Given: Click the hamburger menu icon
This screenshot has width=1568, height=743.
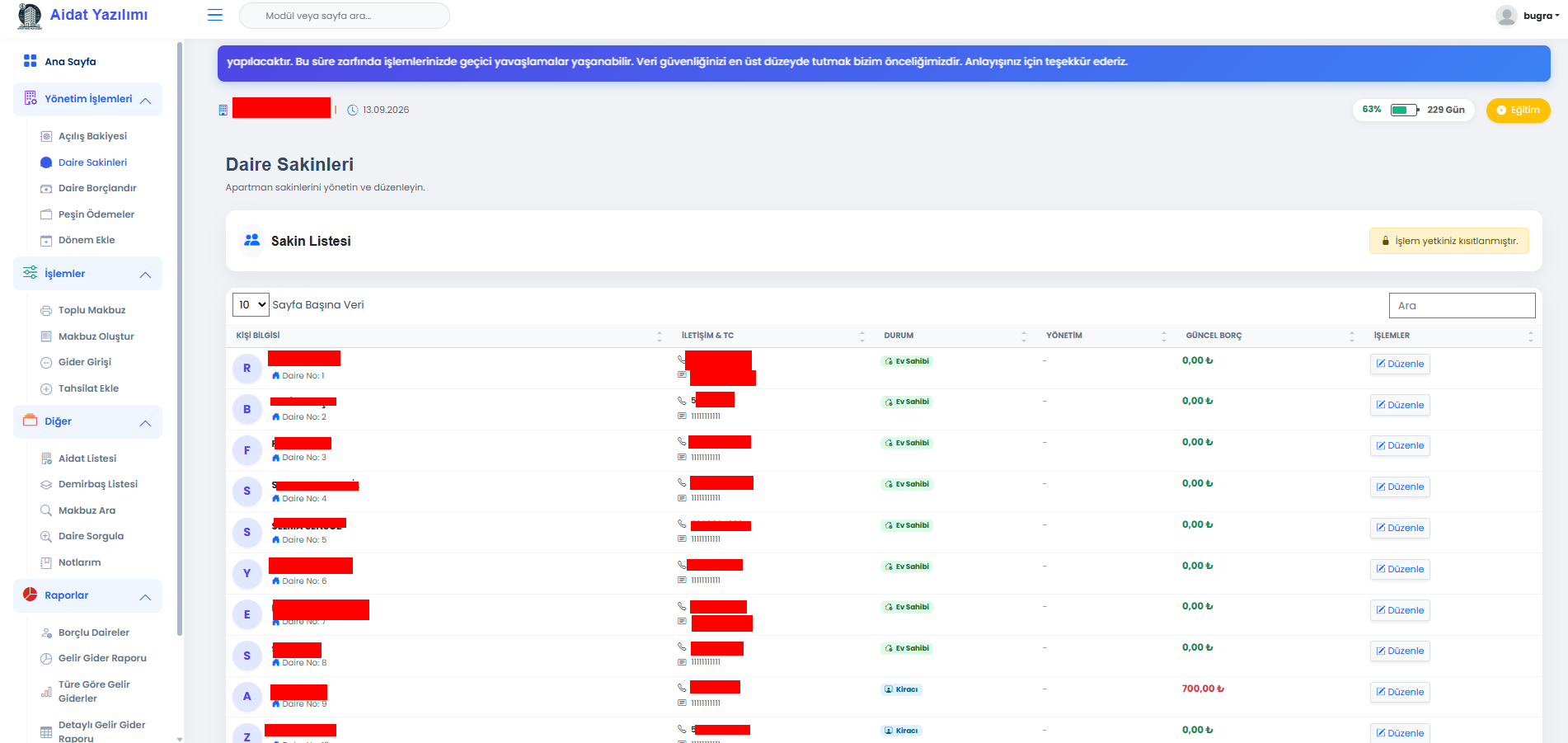Looking at the screenshot, I should click(215, 15).
